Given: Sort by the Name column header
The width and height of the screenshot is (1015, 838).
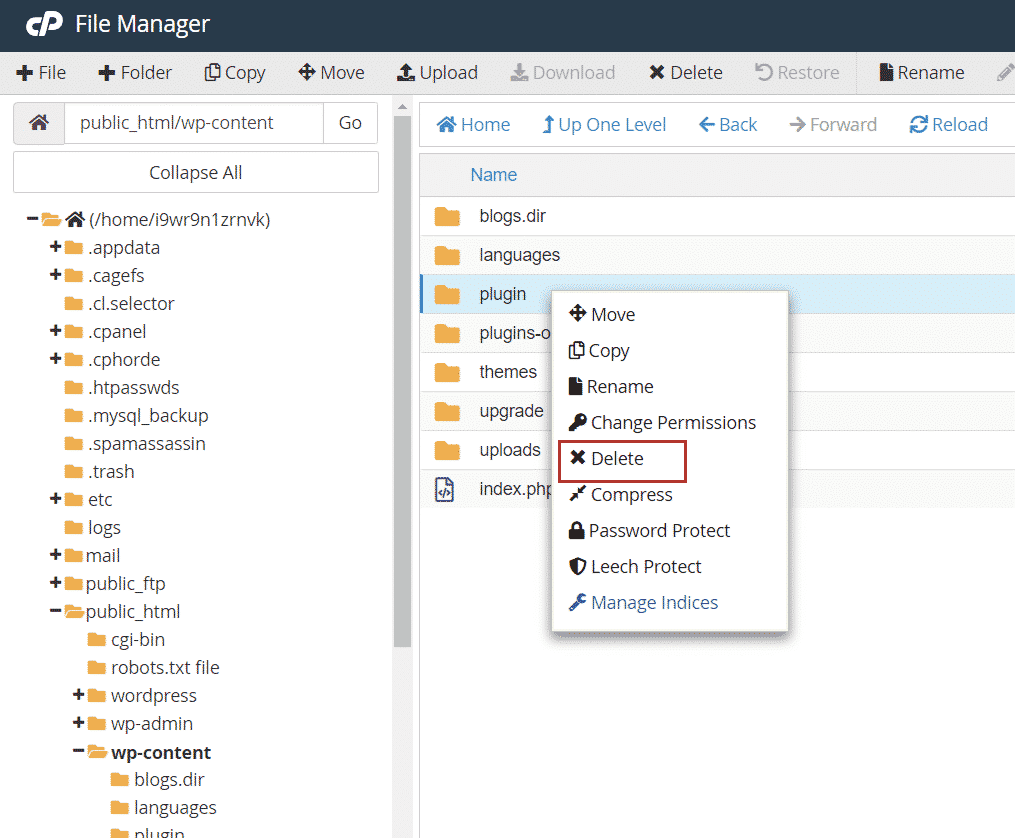Looking at the screenshot, I should tap(493, 175).
